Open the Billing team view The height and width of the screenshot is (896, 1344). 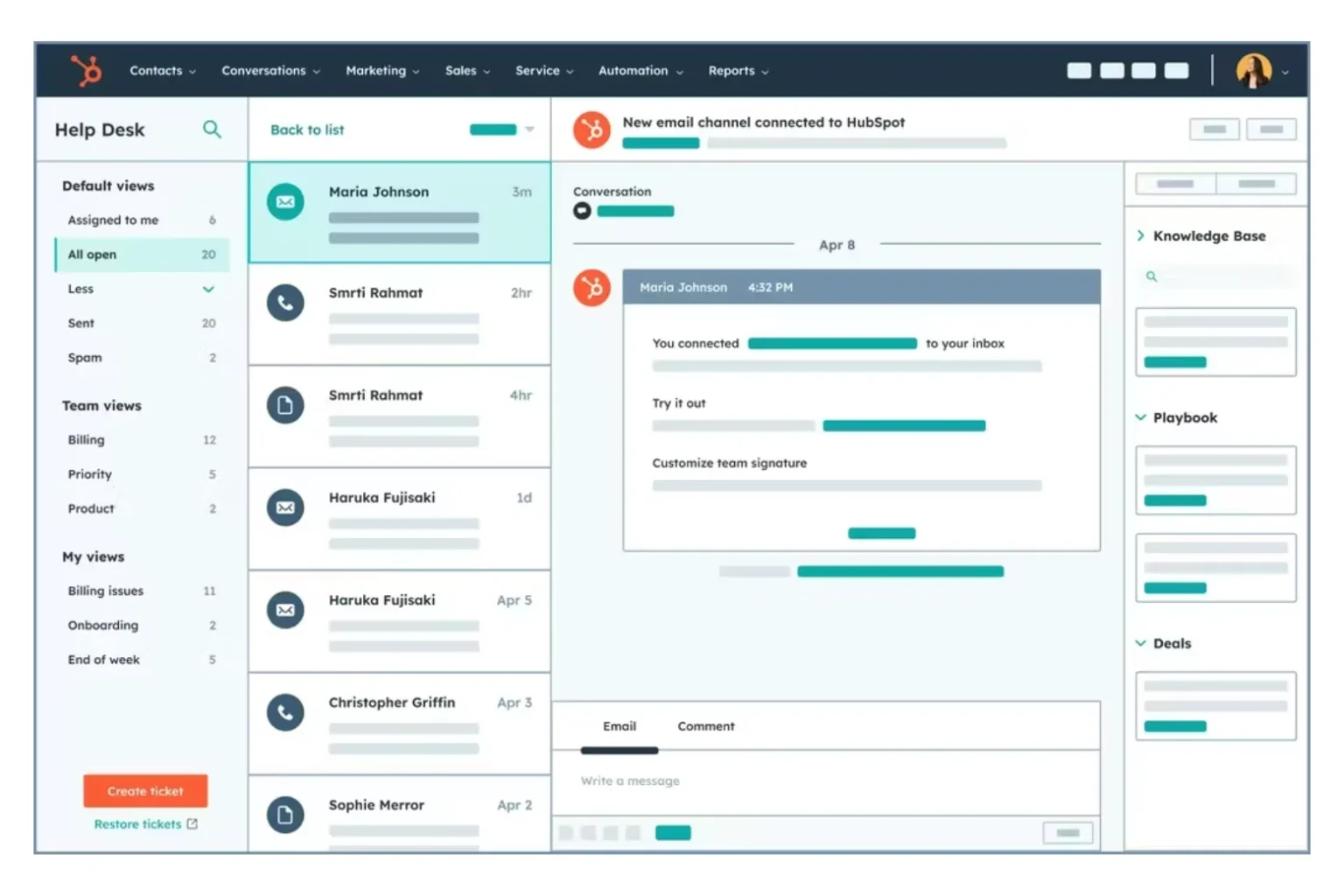point(142,440)
